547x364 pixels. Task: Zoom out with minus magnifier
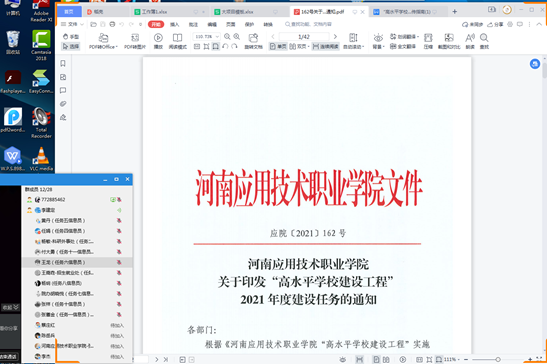[x=227, y=36]
